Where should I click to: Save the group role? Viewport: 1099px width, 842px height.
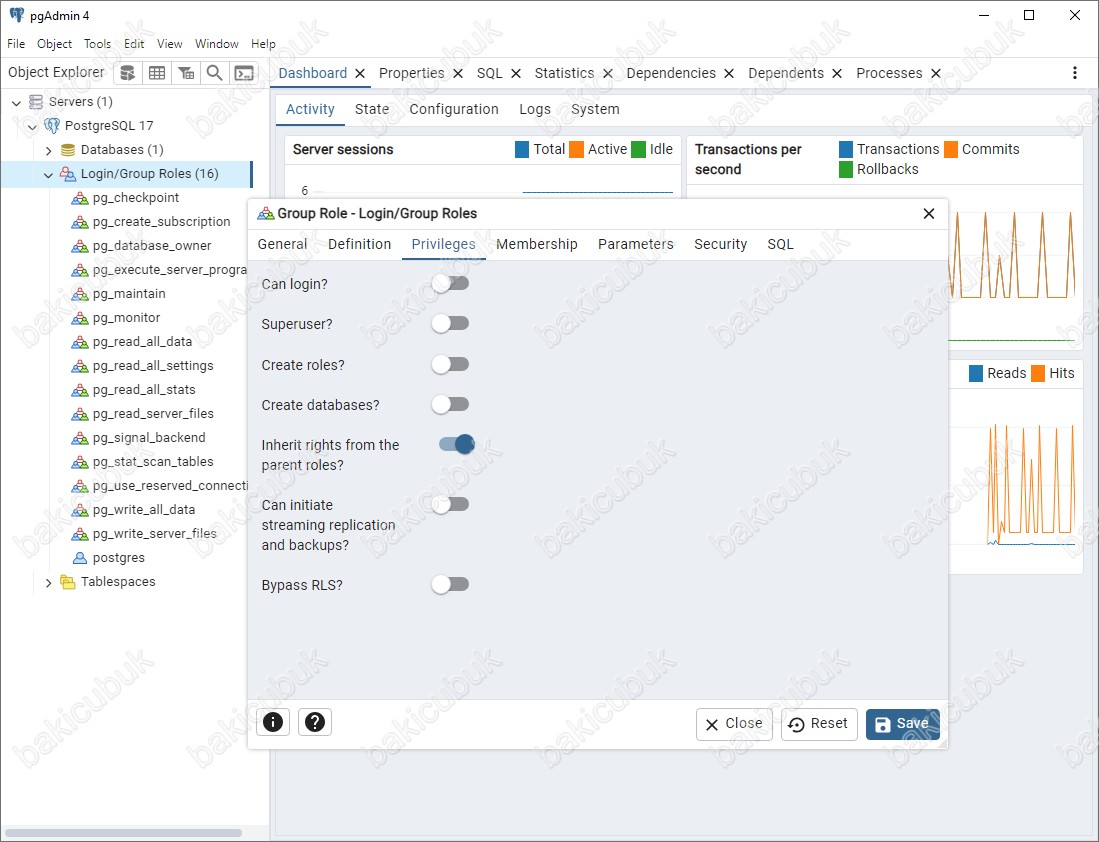pos(903,724)
